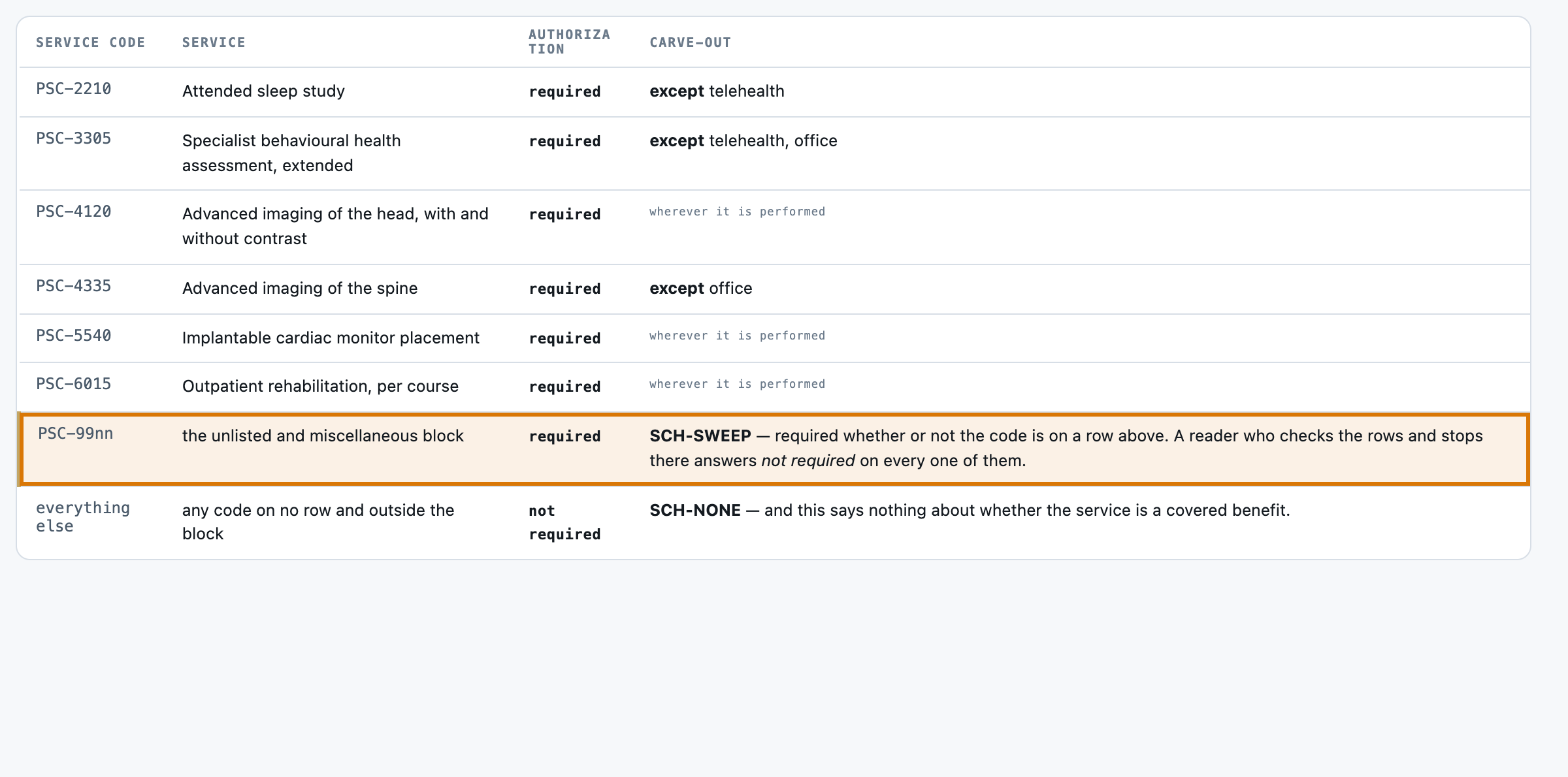Click 'Attended sleep study' service text

(263, 91)
